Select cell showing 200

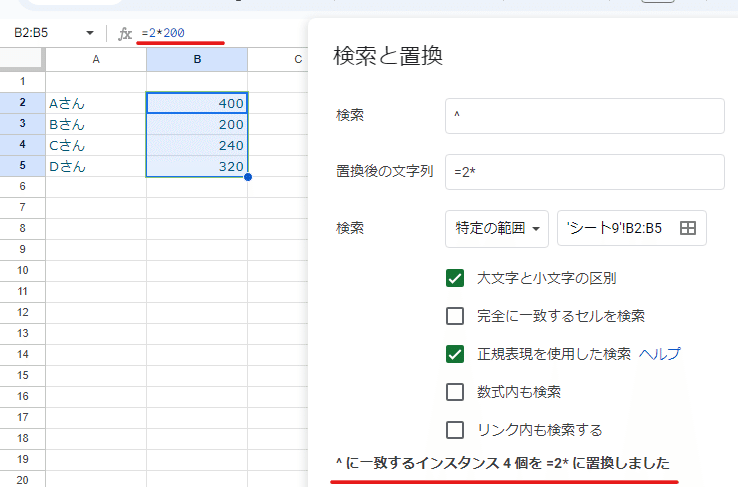pos(197,124)
